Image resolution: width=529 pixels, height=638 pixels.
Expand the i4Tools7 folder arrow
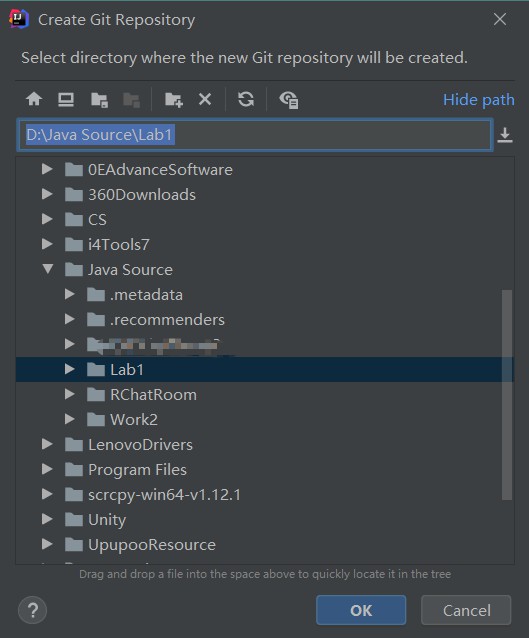tap(47, 244)
